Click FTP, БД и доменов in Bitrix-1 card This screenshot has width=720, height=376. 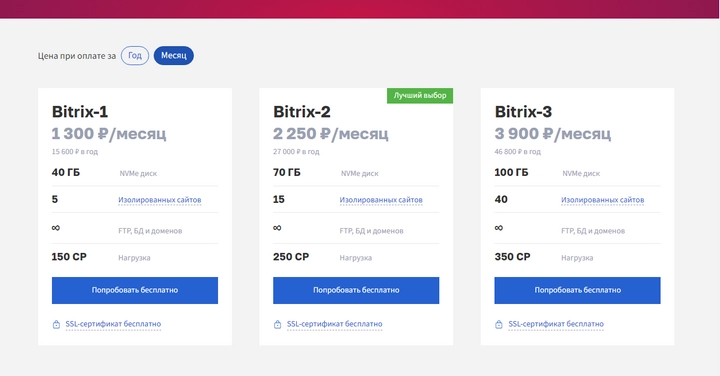(x=150, y=231)
